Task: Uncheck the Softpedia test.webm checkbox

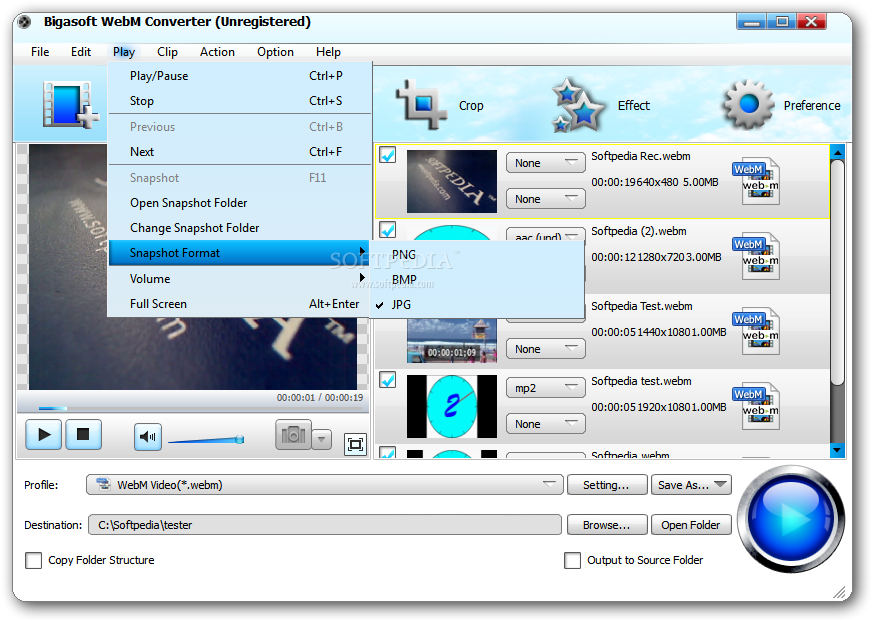Action: tap(388, 379)
